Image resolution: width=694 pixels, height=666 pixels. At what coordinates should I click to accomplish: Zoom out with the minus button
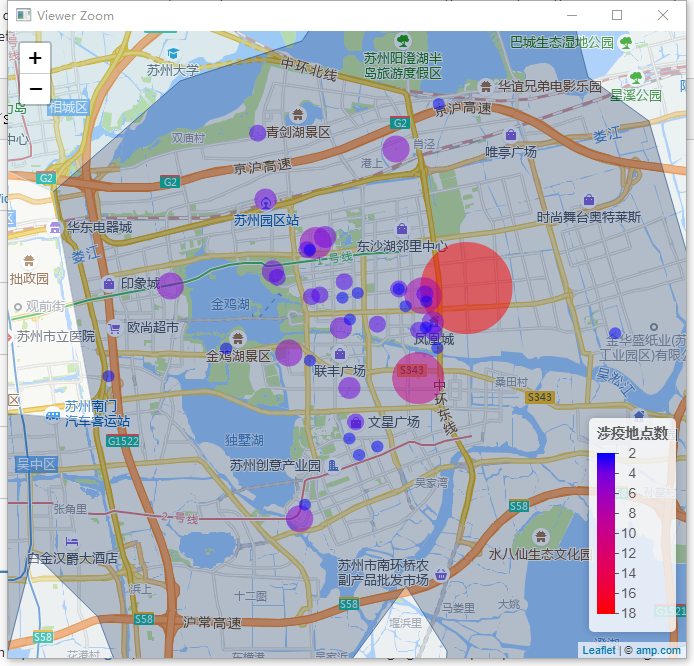(x=35, y=89)
